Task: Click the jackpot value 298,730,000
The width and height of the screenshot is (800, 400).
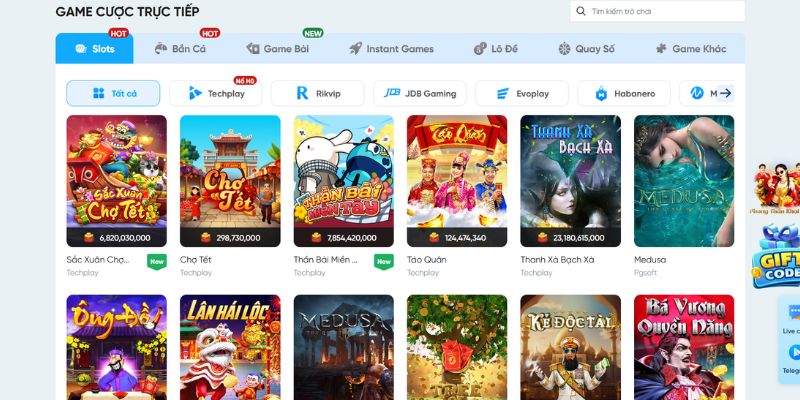Action: [238, 238]
